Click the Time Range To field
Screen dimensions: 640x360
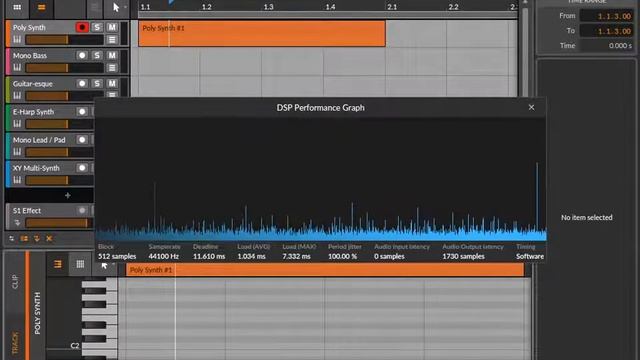click(x=607, y=31)
